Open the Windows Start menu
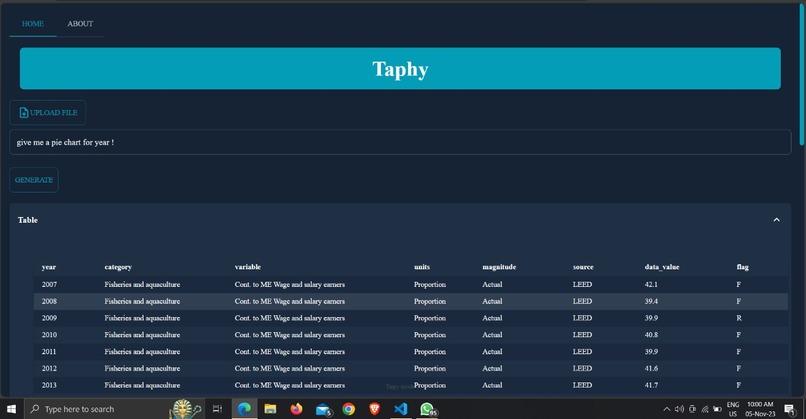Image resolution: width=806 pixels, height=419 pixels. click(11, 409)
